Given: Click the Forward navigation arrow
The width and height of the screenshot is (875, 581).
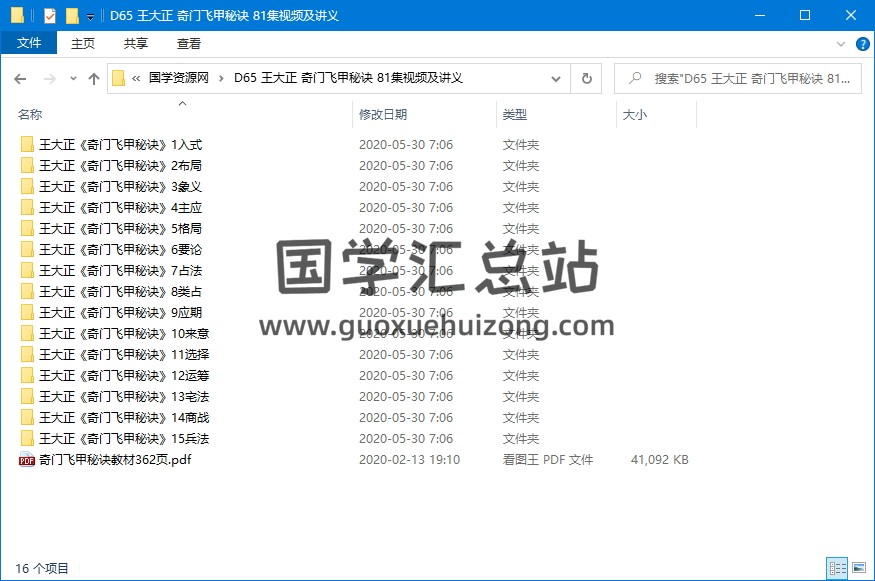Looking at the screenshot, I should coord(50,79).
